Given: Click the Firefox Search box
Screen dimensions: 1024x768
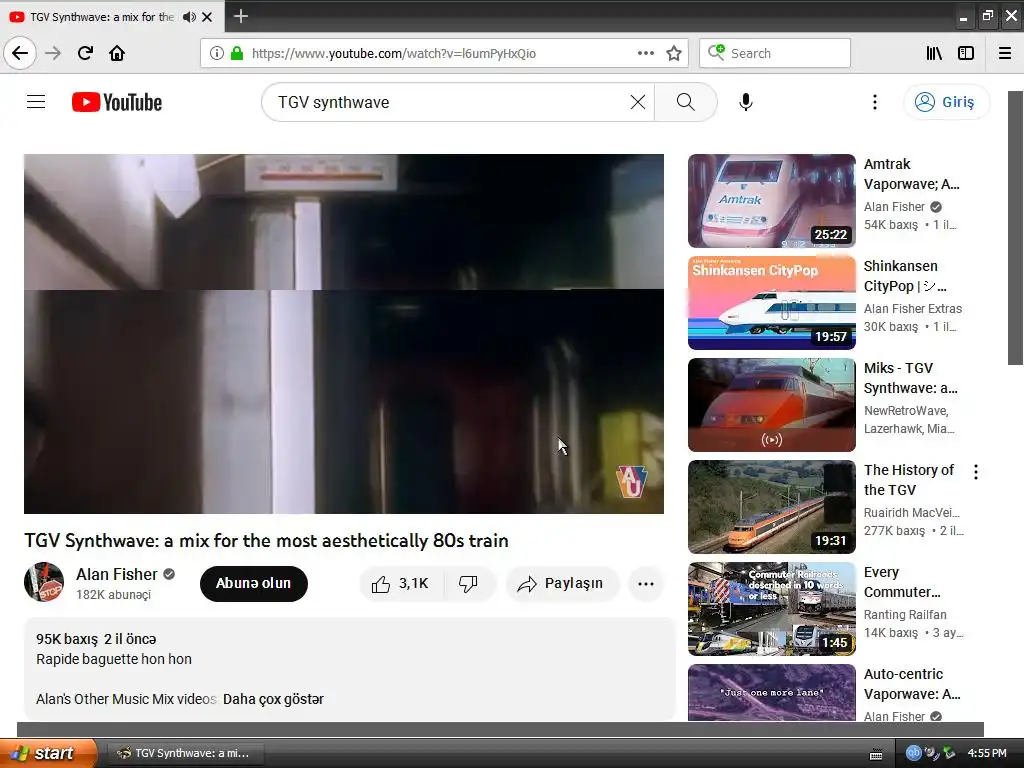Looking at the screenshot, I should pos(775,54).
